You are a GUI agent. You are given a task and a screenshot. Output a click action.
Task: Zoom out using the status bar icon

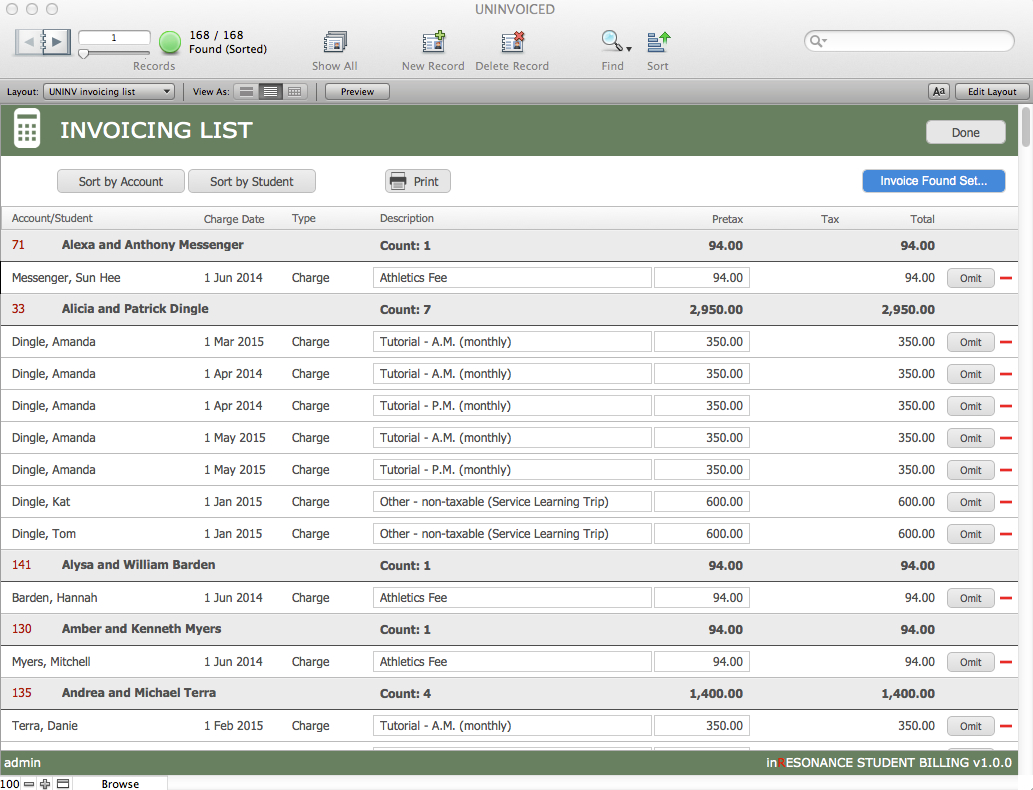pos(29,783)
